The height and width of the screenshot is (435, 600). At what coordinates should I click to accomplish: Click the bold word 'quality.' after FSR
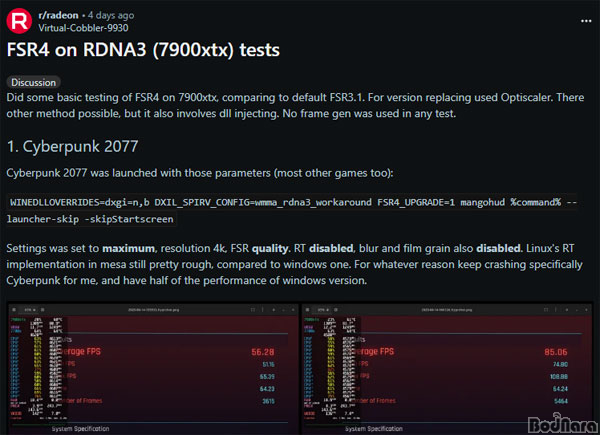tap(271, 249)
